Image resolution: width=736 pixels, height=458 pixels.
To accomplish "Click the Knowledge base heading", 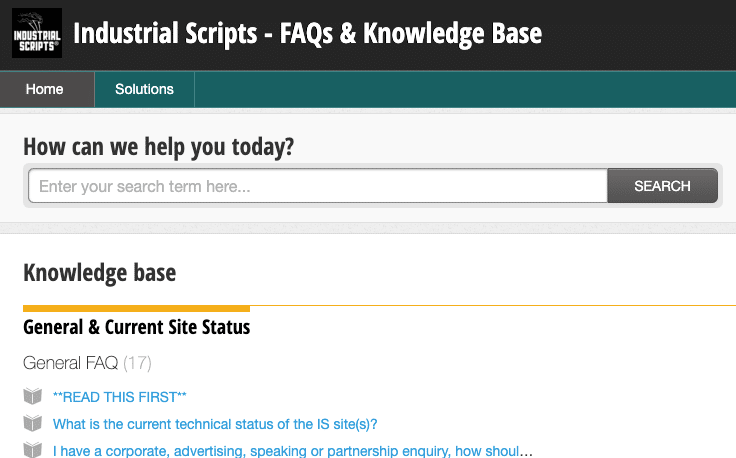I will [100, 273].
